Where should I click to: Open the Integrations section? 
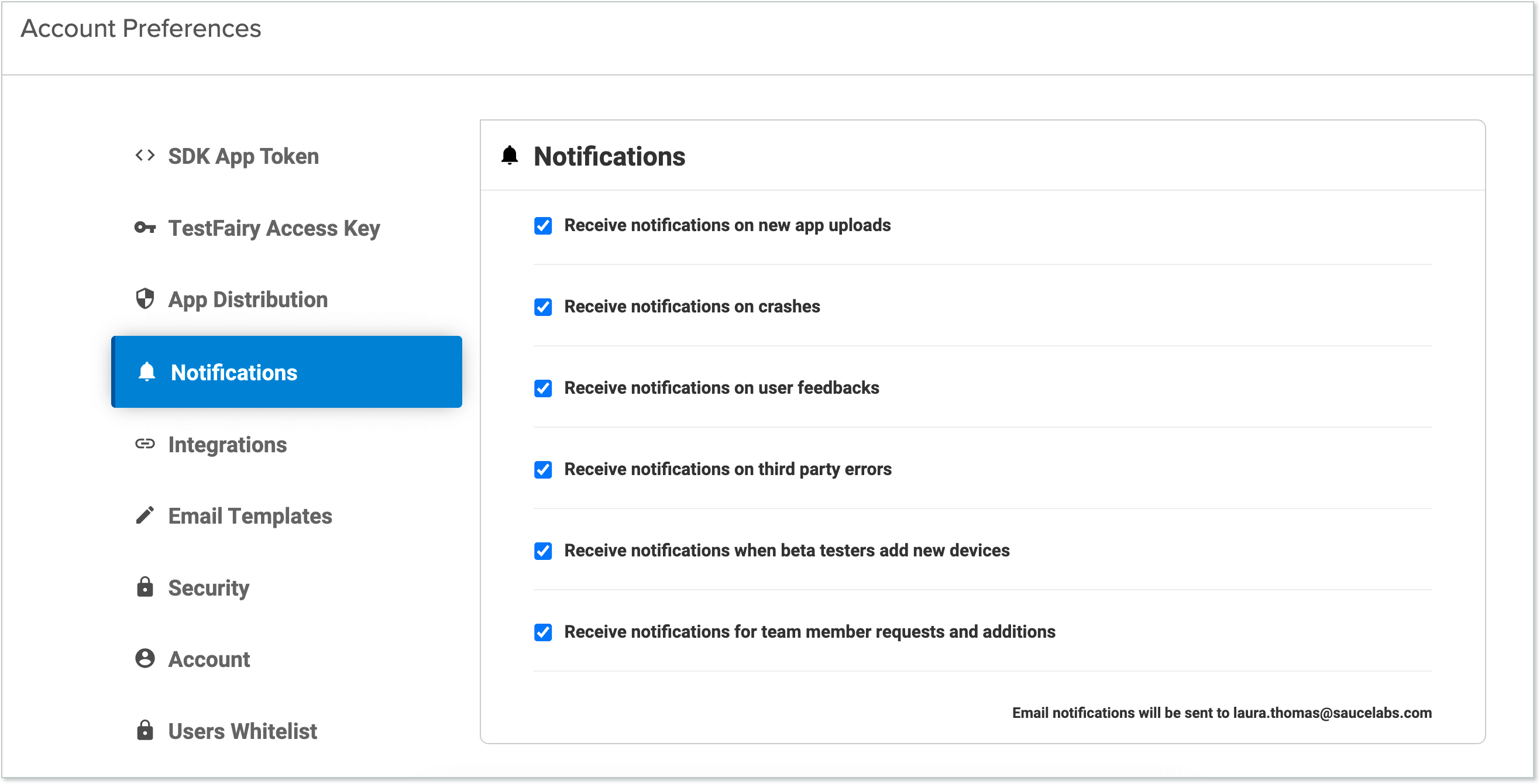point(226,443)
